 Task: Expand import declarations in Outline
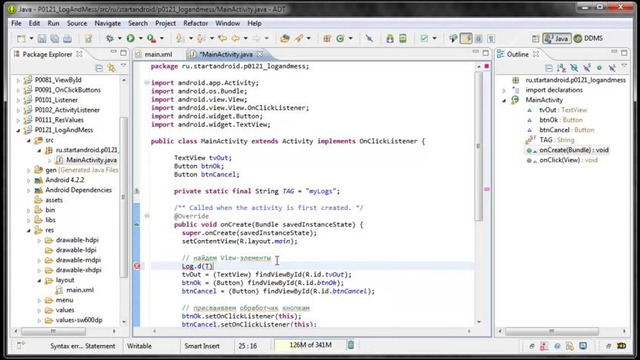click(x=504, y=90)
